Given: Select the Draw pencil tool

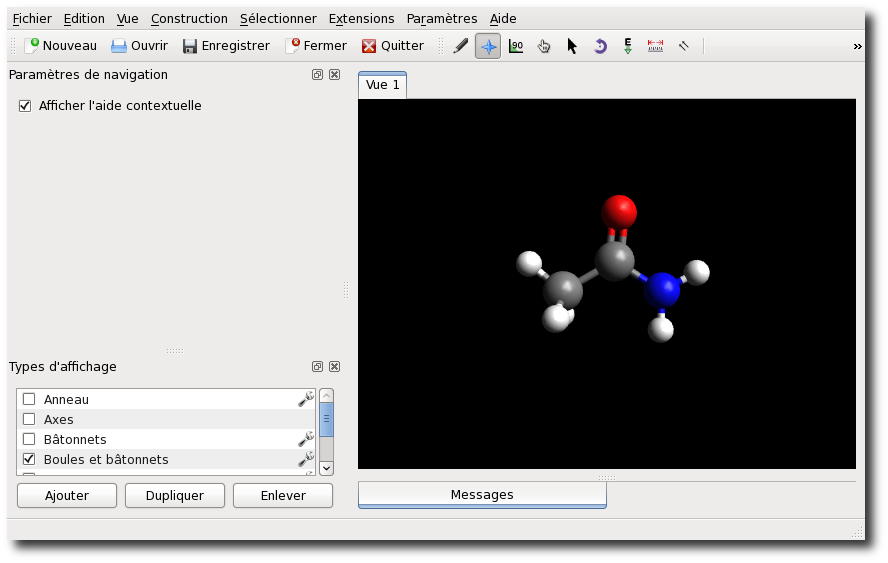Looking at the screenshot, I should 460,46.
